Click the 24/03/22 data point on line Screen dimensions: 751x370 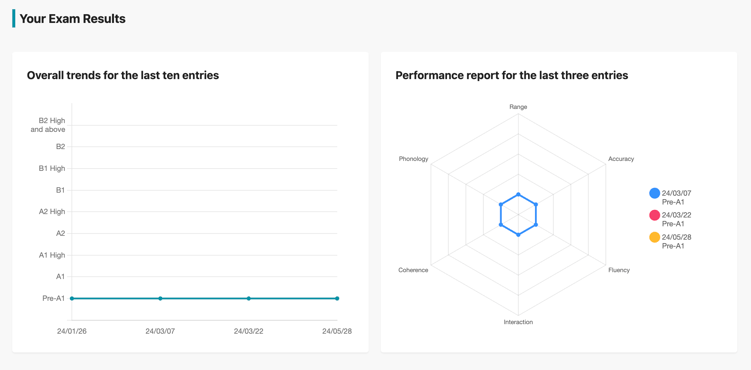(x=249, y=298)
